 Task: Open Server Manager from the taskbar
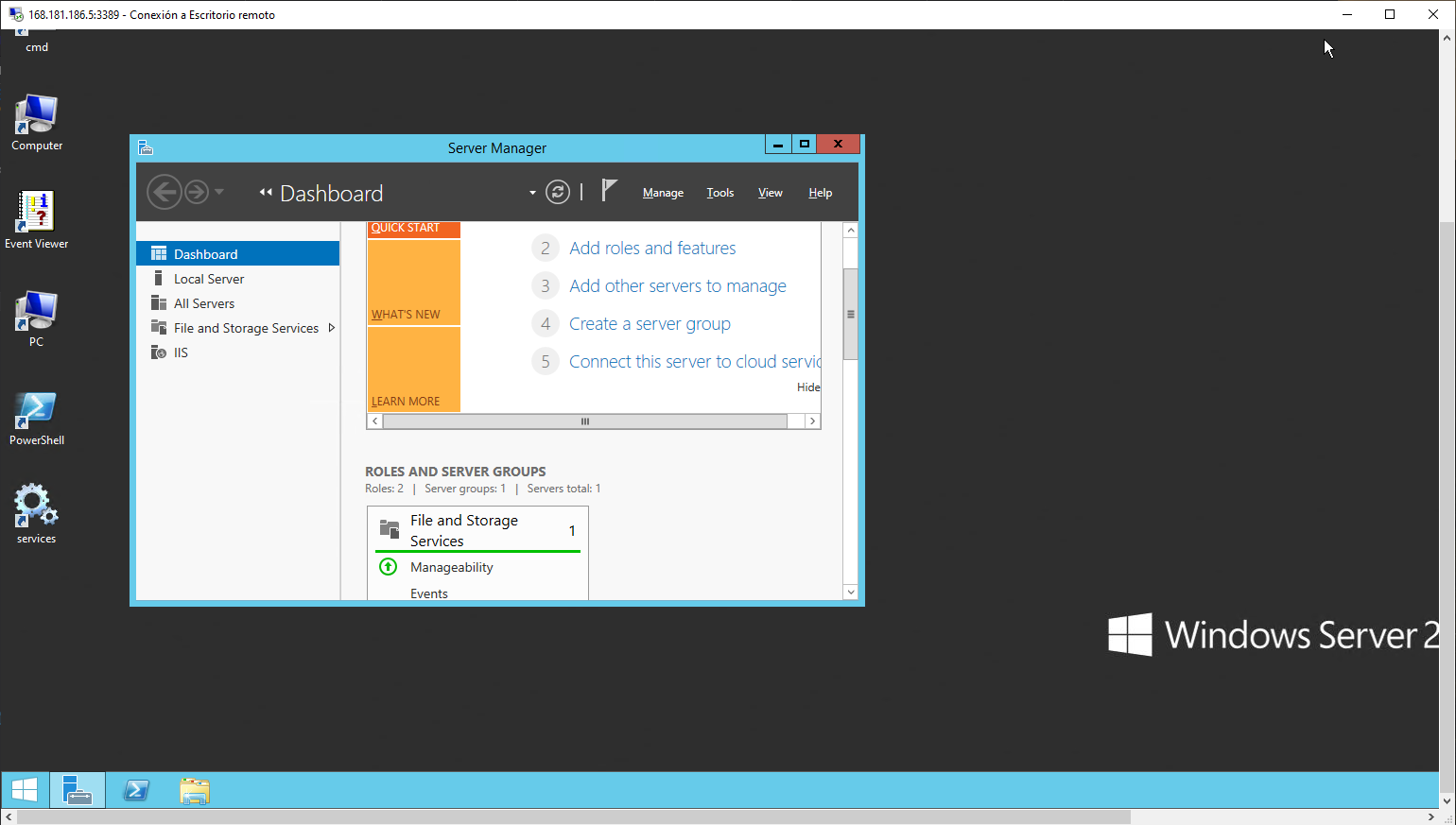77,790
